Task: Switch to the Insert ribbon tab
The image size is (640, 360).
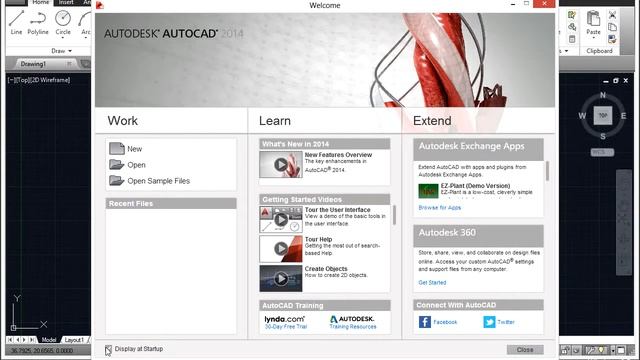Action: point(66,2)
